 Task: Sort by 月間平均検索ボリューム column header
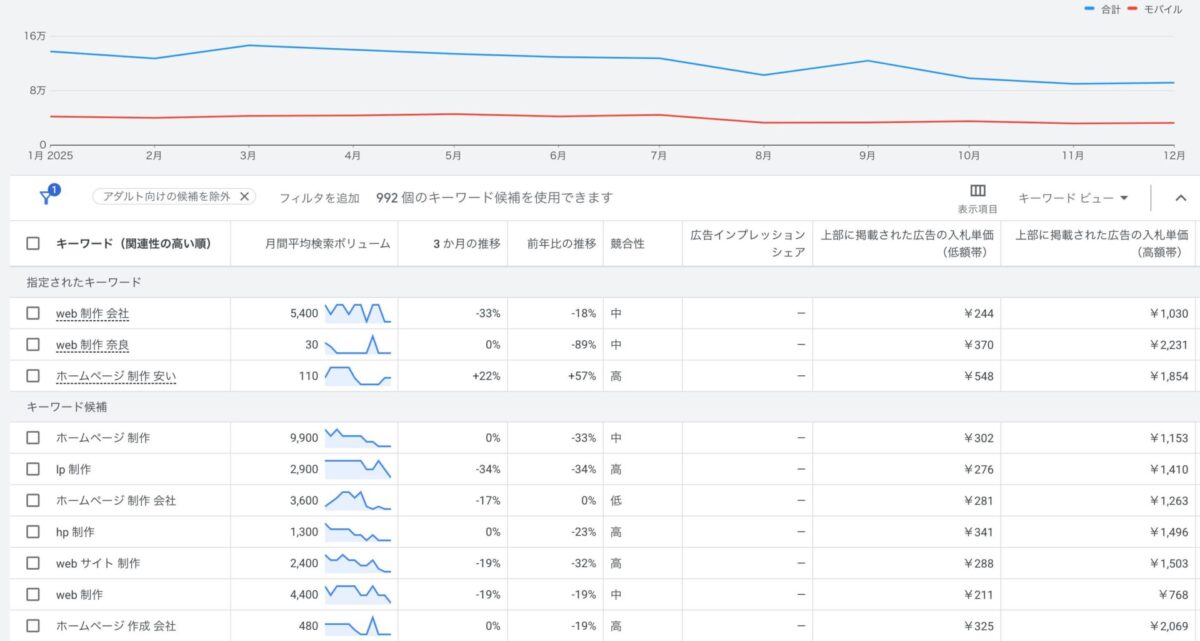tap(328, 243)
